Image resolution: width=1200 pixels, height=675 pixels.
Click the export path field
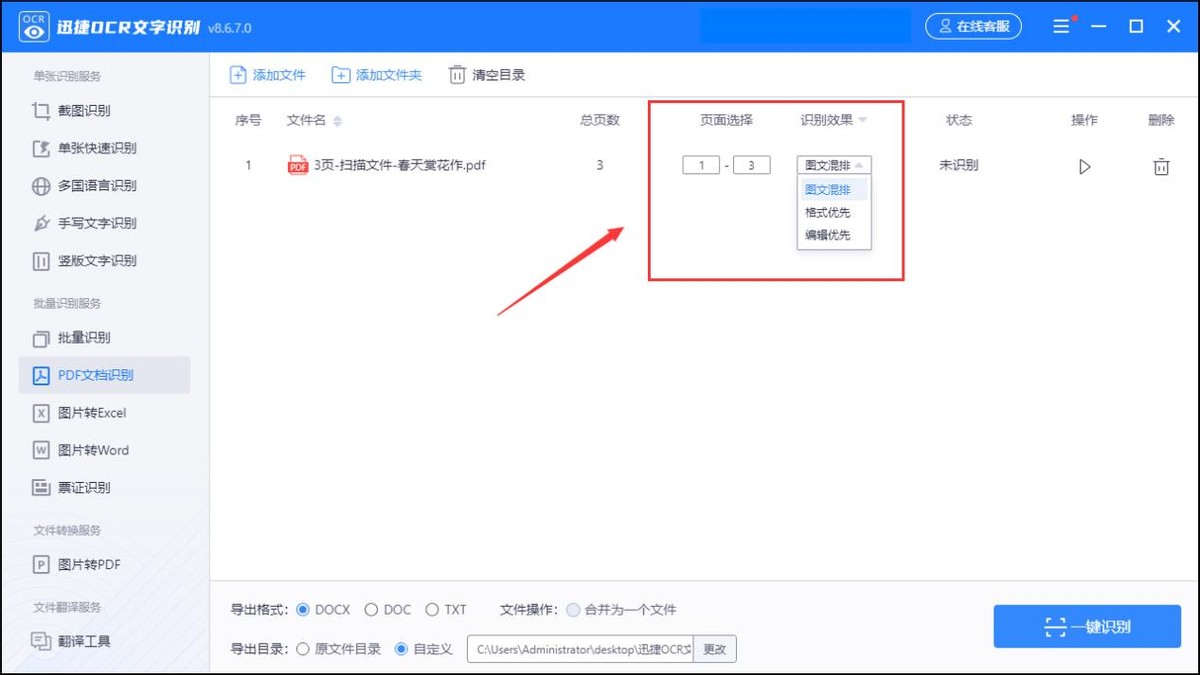[x=580, y=649]
